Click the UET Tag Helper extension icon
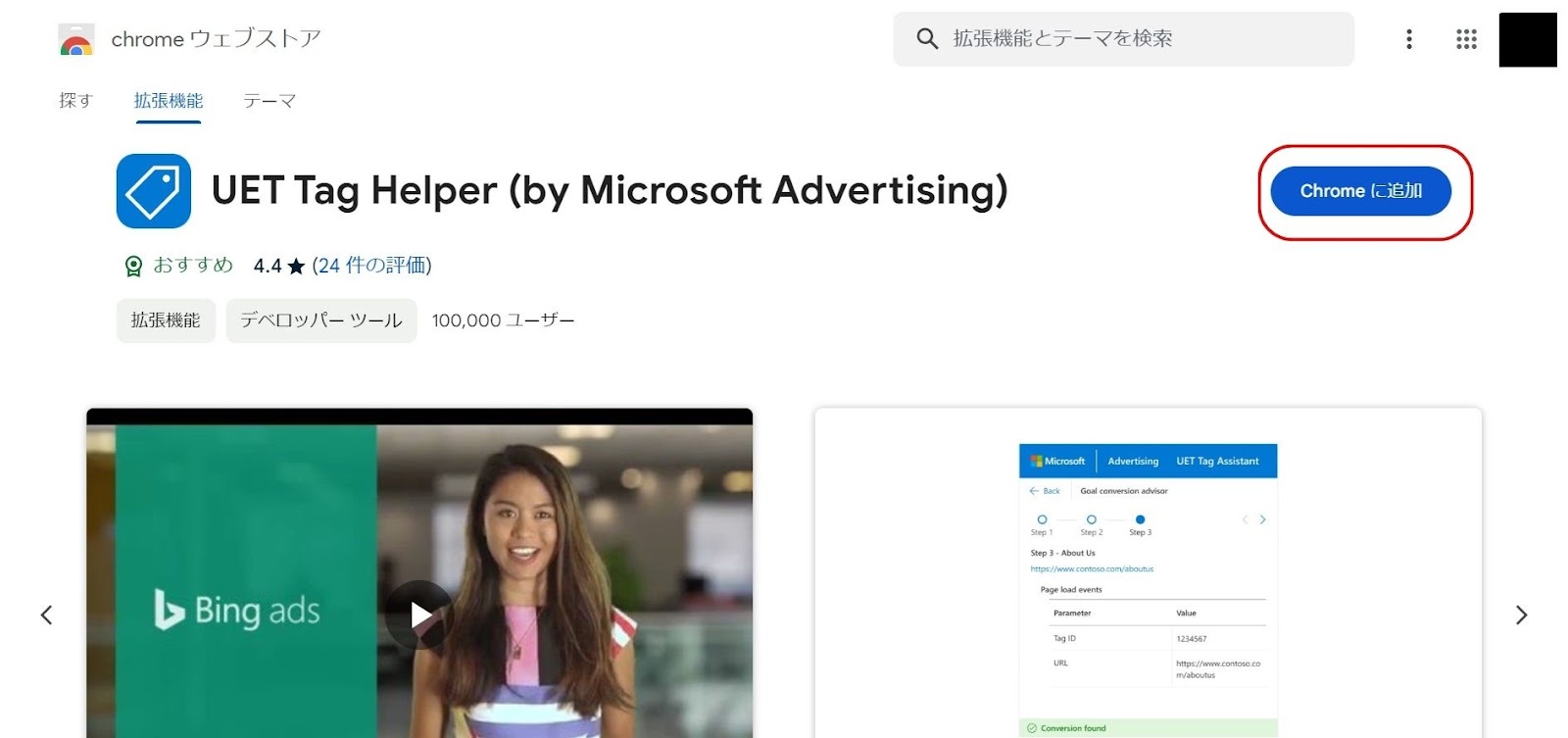 click(154, 191)
